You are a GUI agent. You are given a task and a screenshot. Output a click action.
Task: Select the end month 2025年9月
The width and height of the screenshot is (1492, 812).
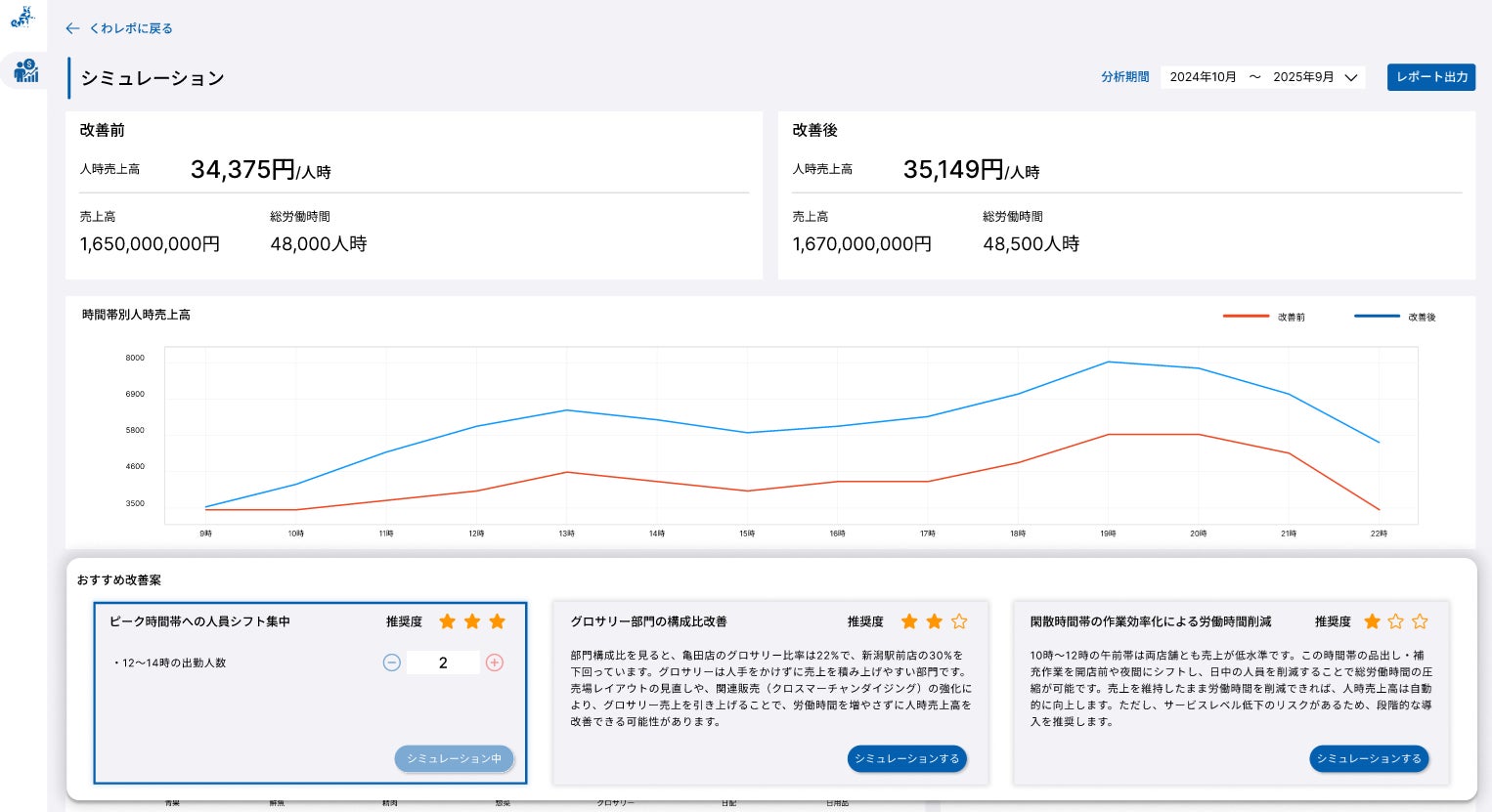click(1302, 77)
